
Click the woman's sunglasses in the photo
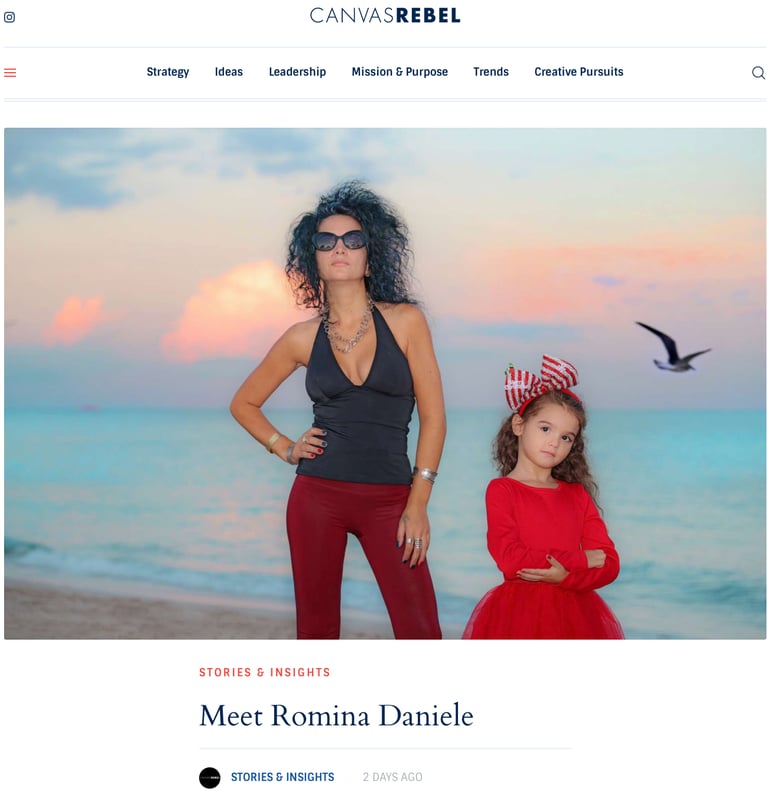(x=339, y=240)
